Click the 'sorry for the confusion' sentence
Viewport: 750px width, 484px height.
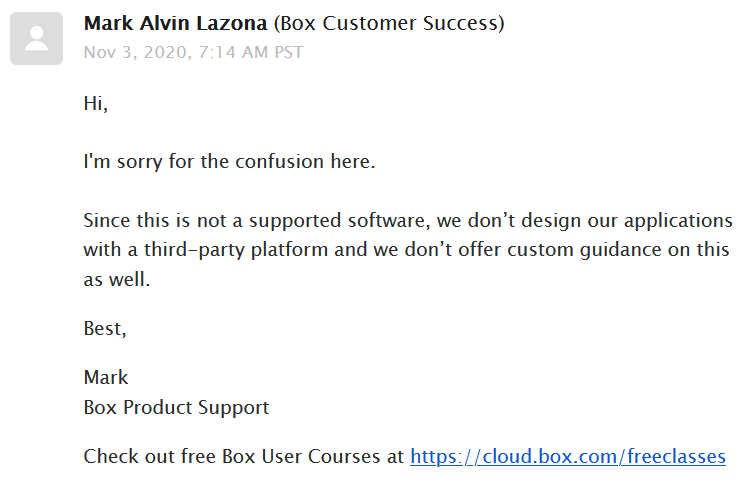[x=229, y=162]
